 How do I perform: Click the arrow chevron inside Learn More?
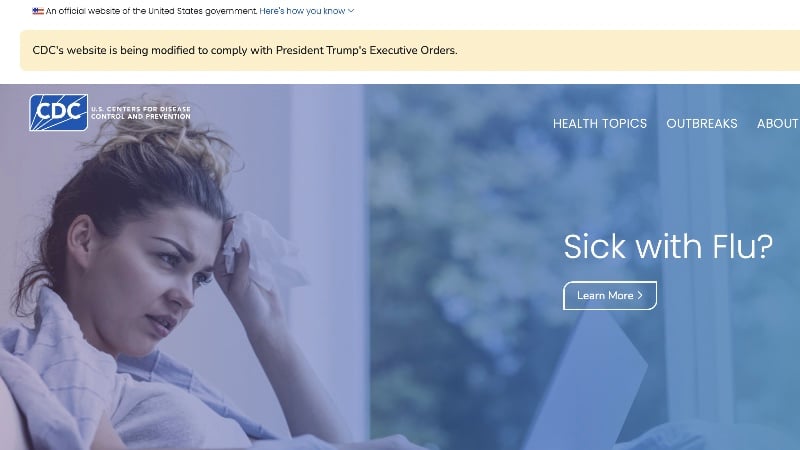640,295
